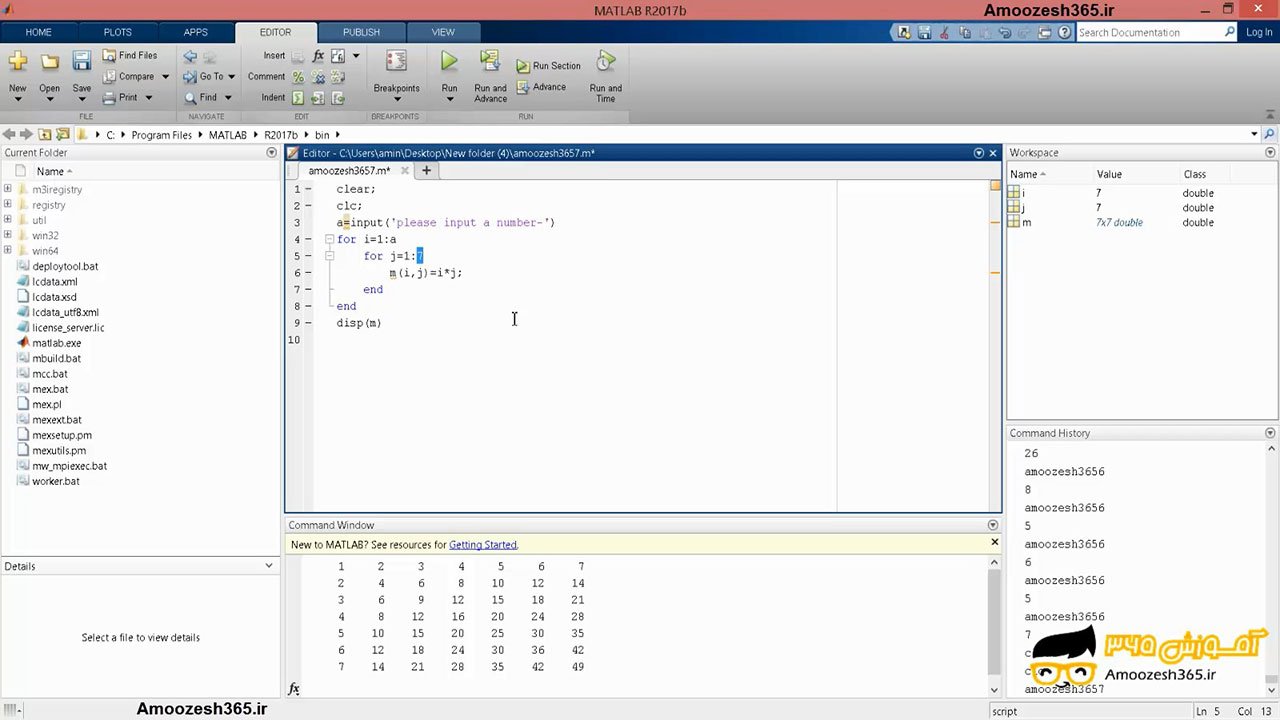This screenshot has height=720, width=1280.
Task: Switch to the HOME tab
Action: point(38,32)
